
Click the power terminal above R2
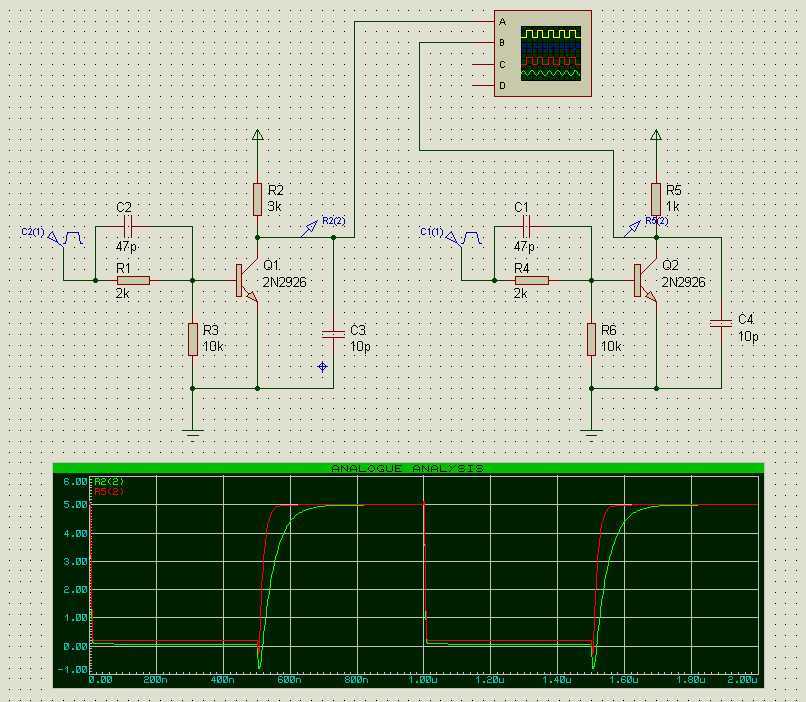point(258,135)
